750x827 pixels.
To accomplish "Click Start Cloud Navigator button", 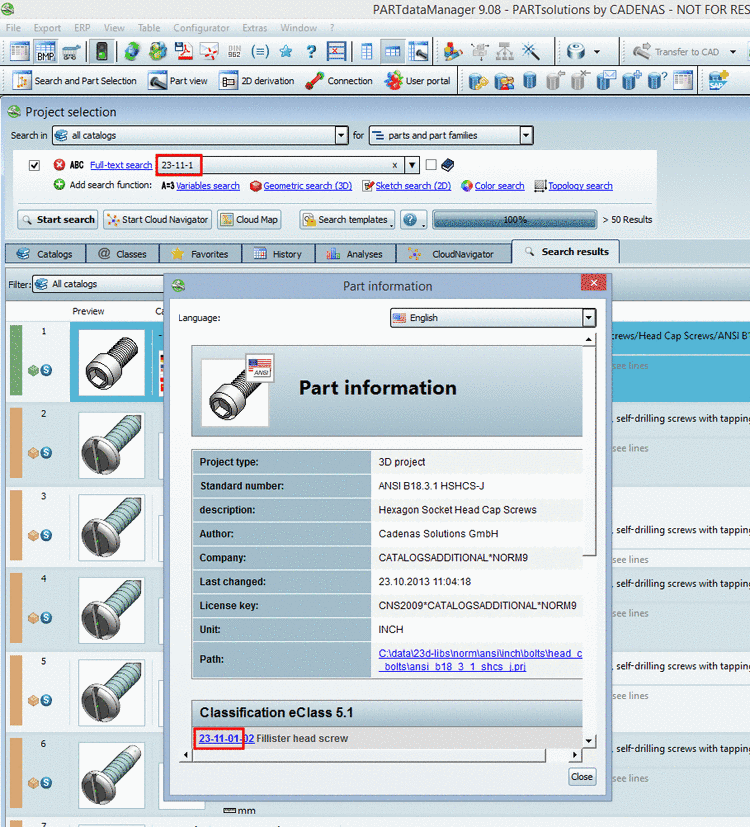I will tap(157, 219).
